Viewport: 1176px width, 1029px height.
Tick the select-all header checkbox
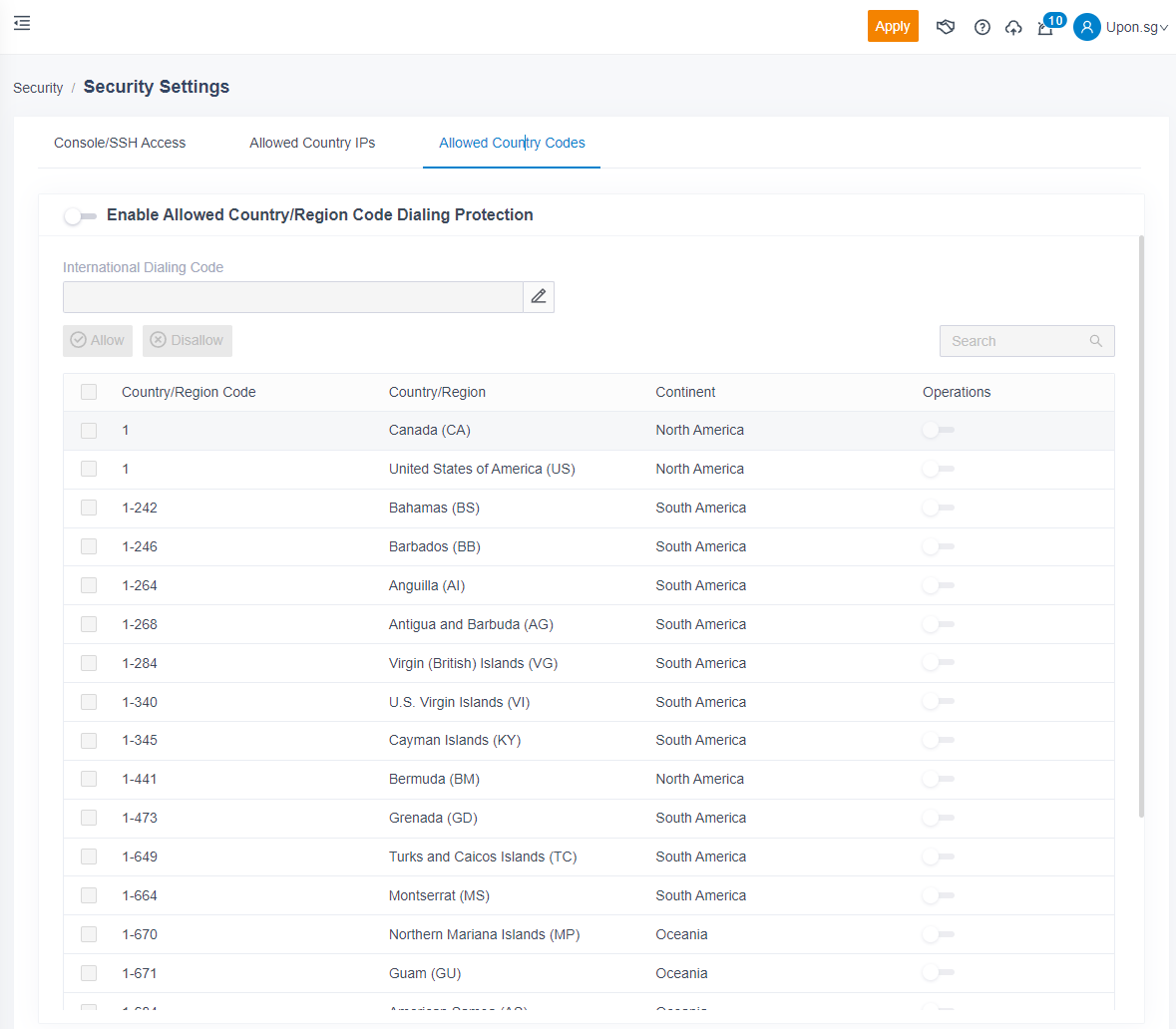(89, 392)
